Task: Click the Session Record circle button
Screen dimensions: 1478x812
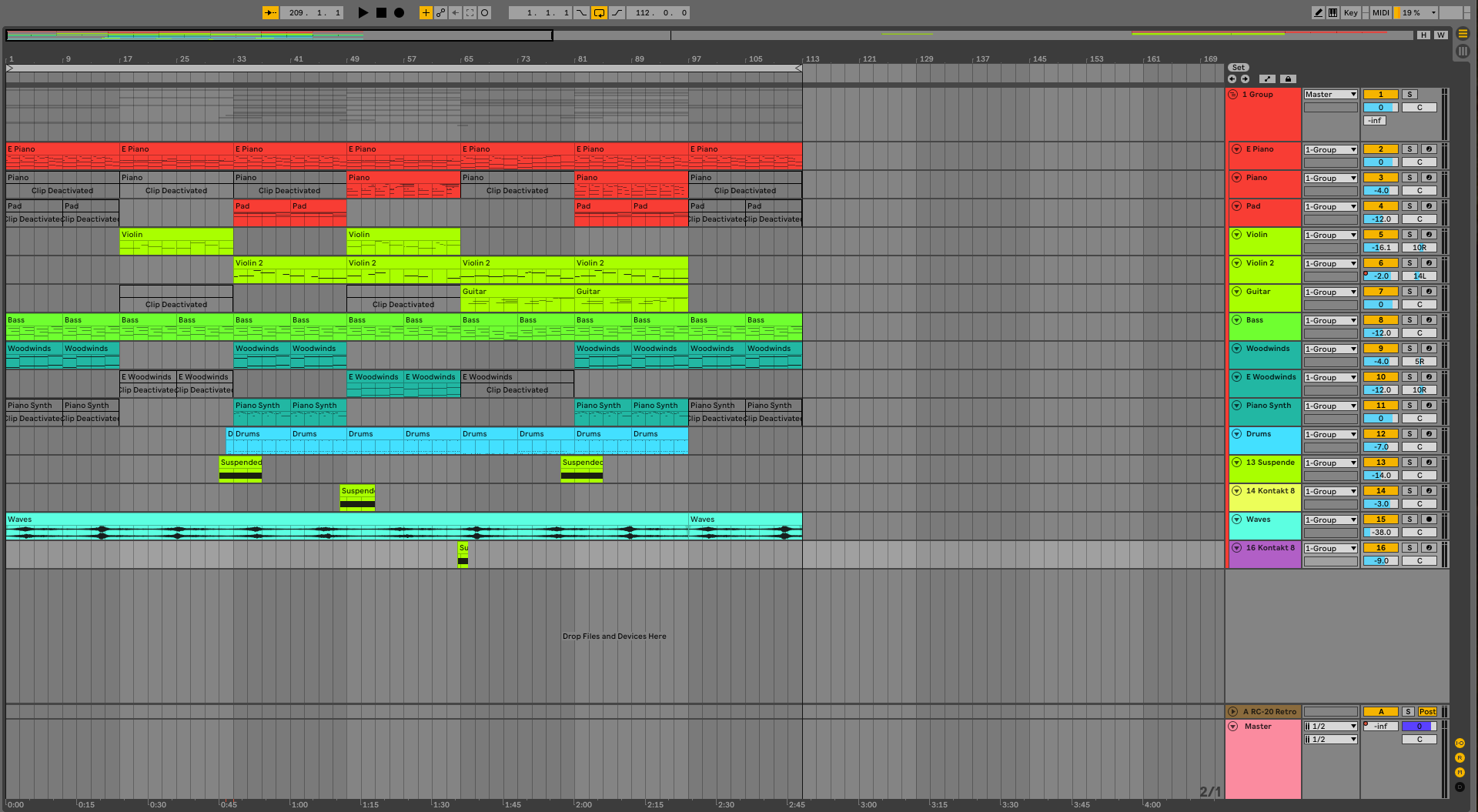Action: pyautogui.click(x=484, y=13)
